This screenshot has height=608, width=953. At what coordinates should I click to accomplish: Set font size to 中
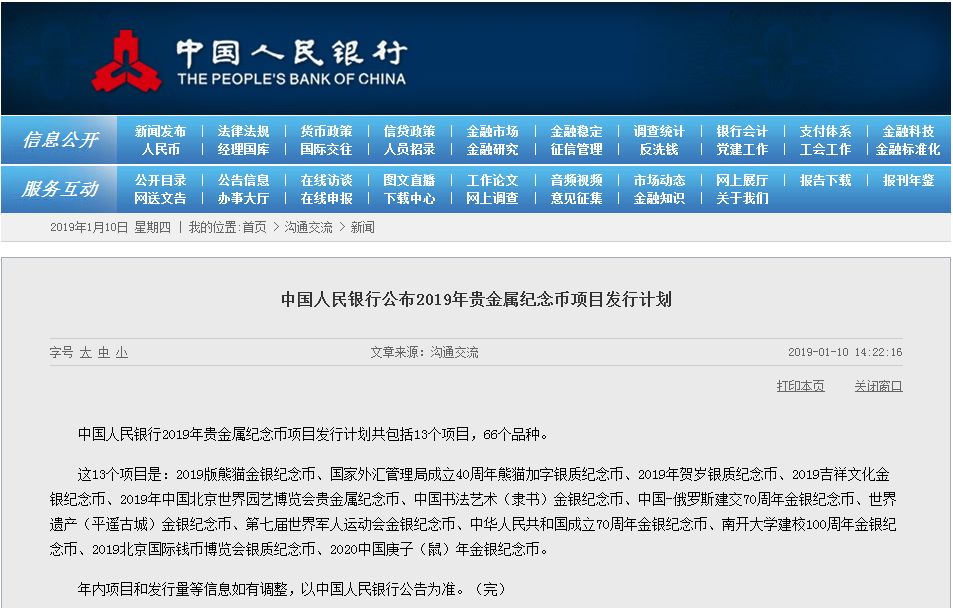(104, 353)
